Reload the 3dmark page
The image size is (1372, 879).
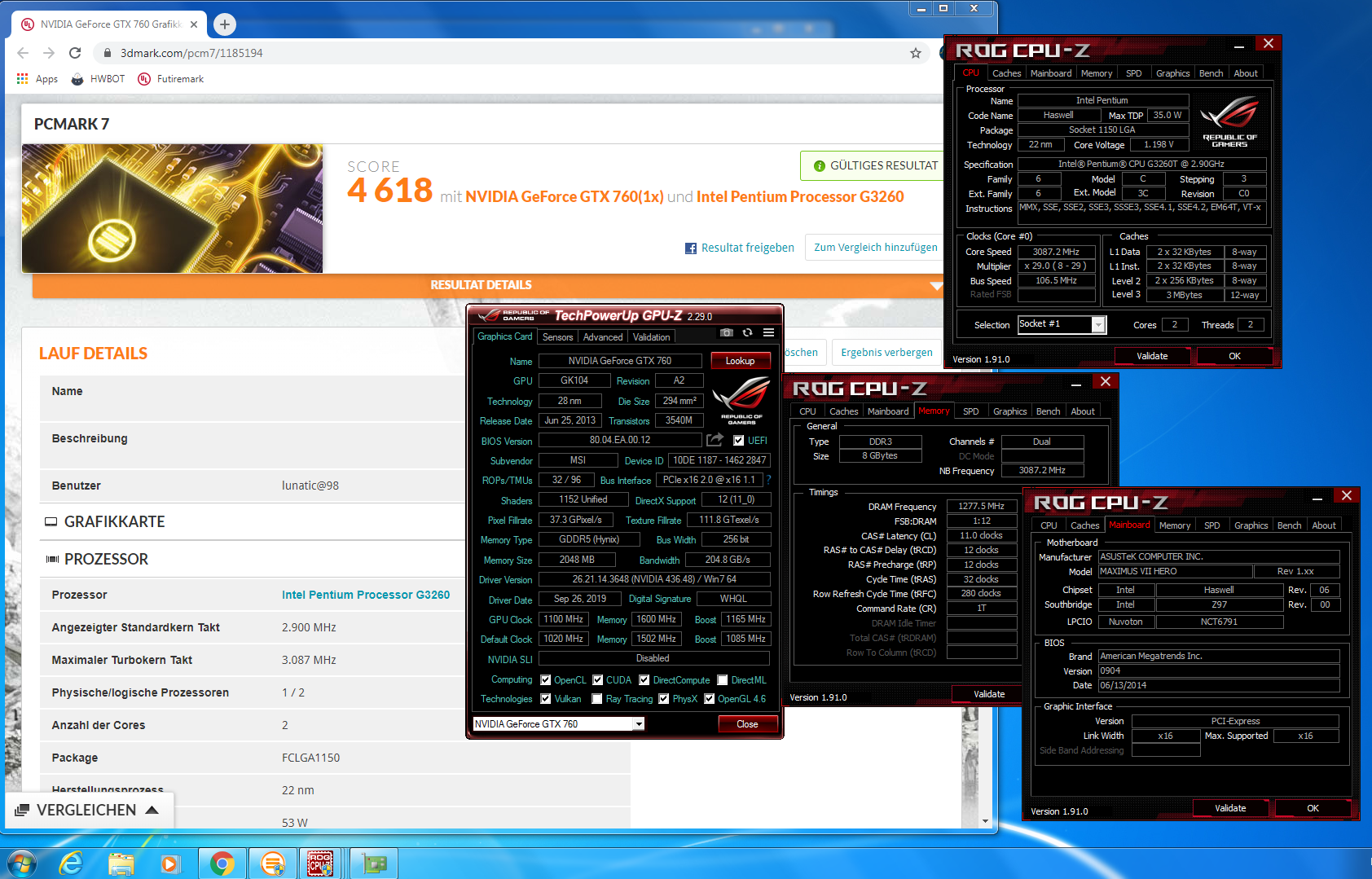75,53
